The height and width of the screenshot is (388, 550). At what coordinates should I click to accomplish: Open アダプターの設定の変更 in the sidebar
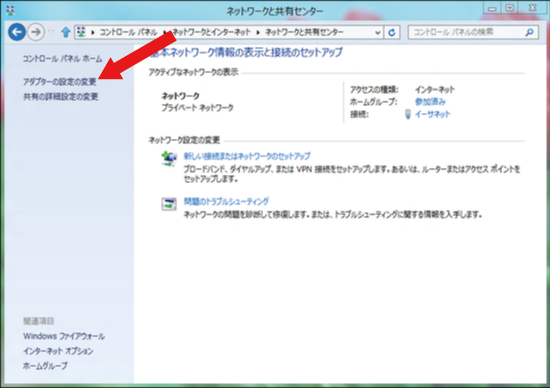click(x=60, y=82)
